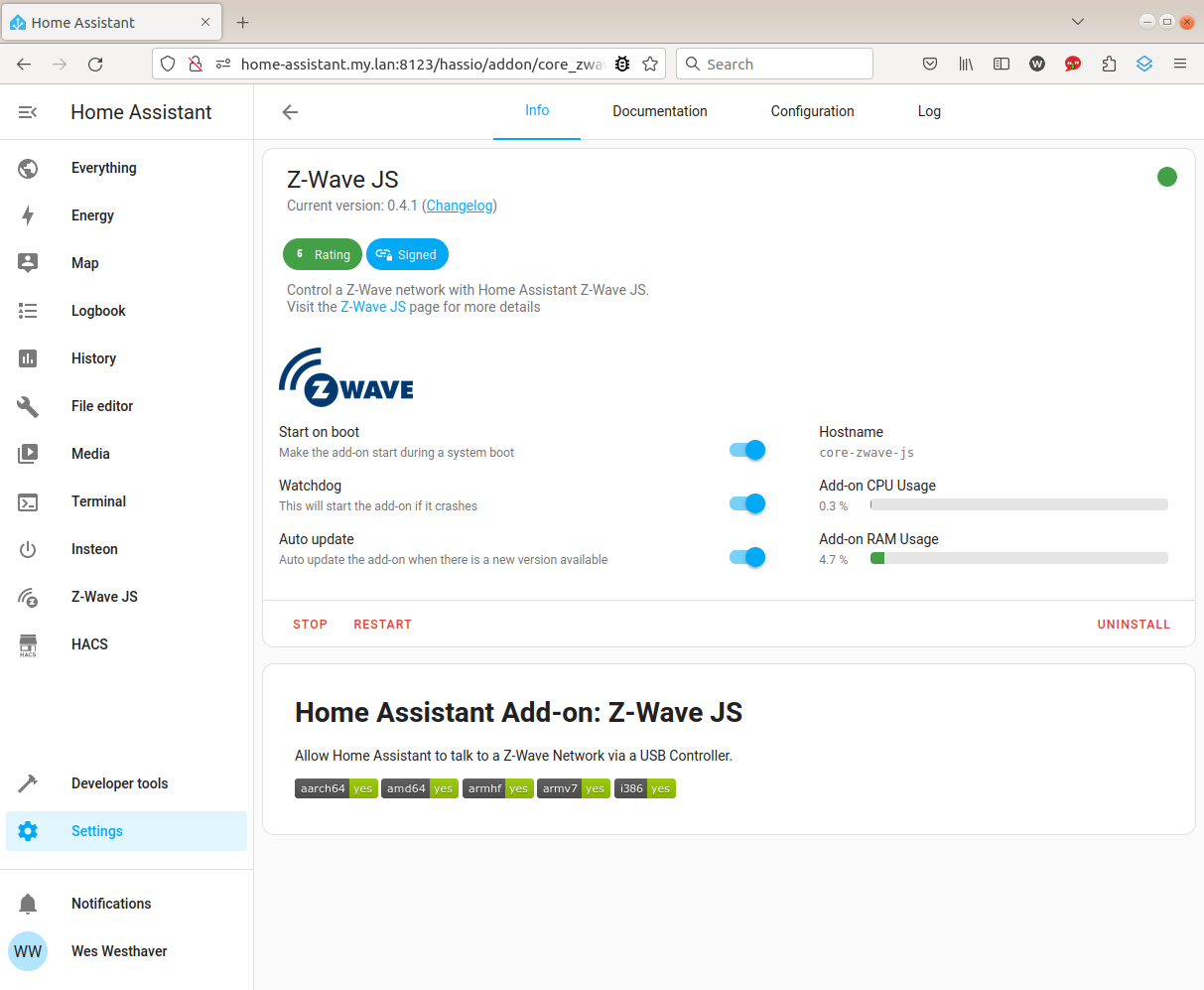Switch to the Documentation tab
The width and height of the screenshot is (1204, 990).
coord(660,111)
